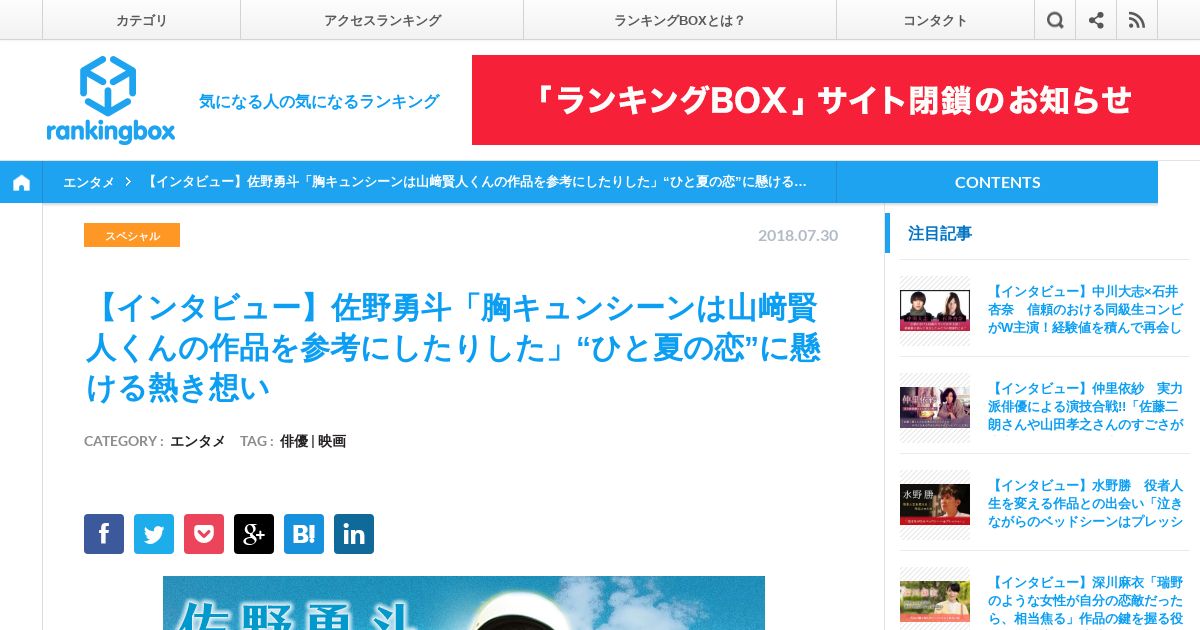Click the CATEGORY : label text
This screenshot has width=1200, height=630.
(x=124, y=441)
